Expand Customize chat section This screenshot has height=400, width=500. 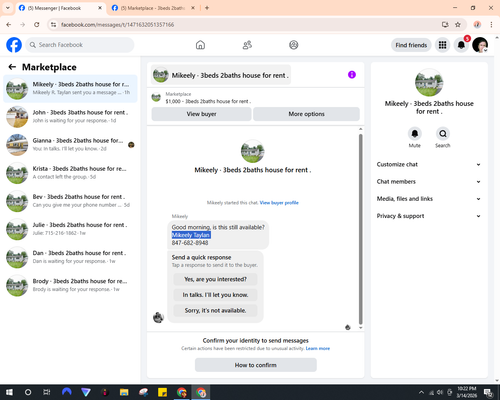(x=429, y=164)
